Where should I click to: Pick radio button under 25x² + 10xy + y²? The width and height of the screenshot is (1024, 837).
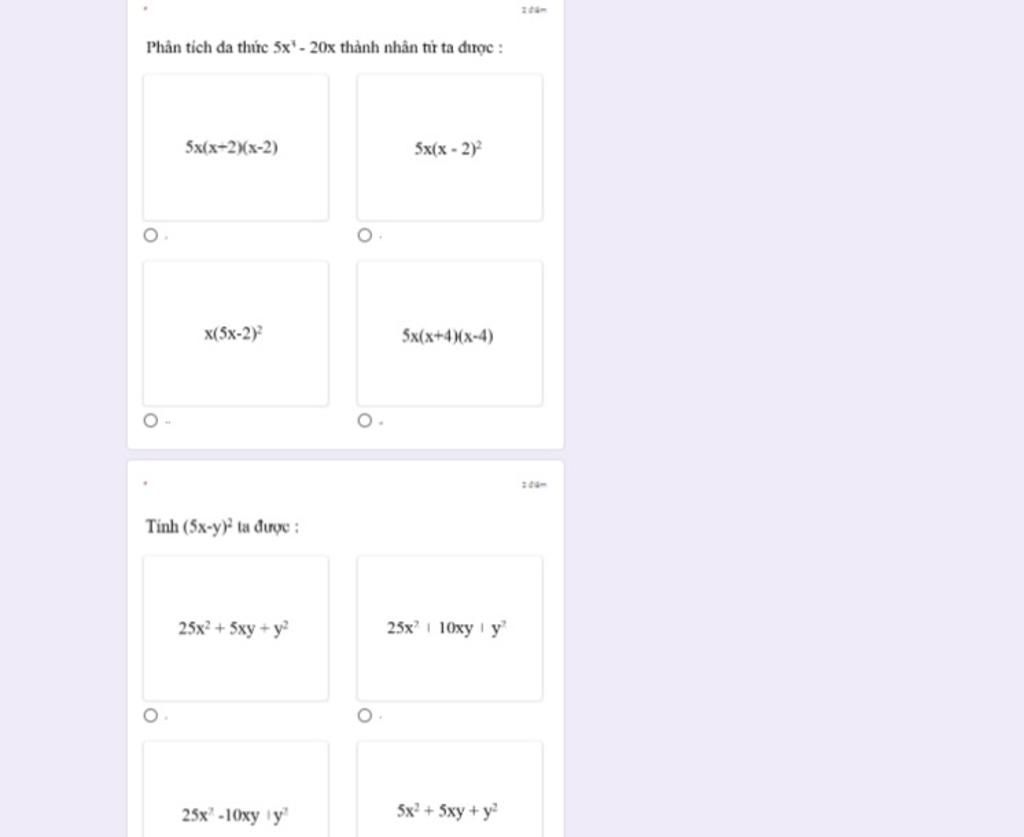[x=365, y=715]
